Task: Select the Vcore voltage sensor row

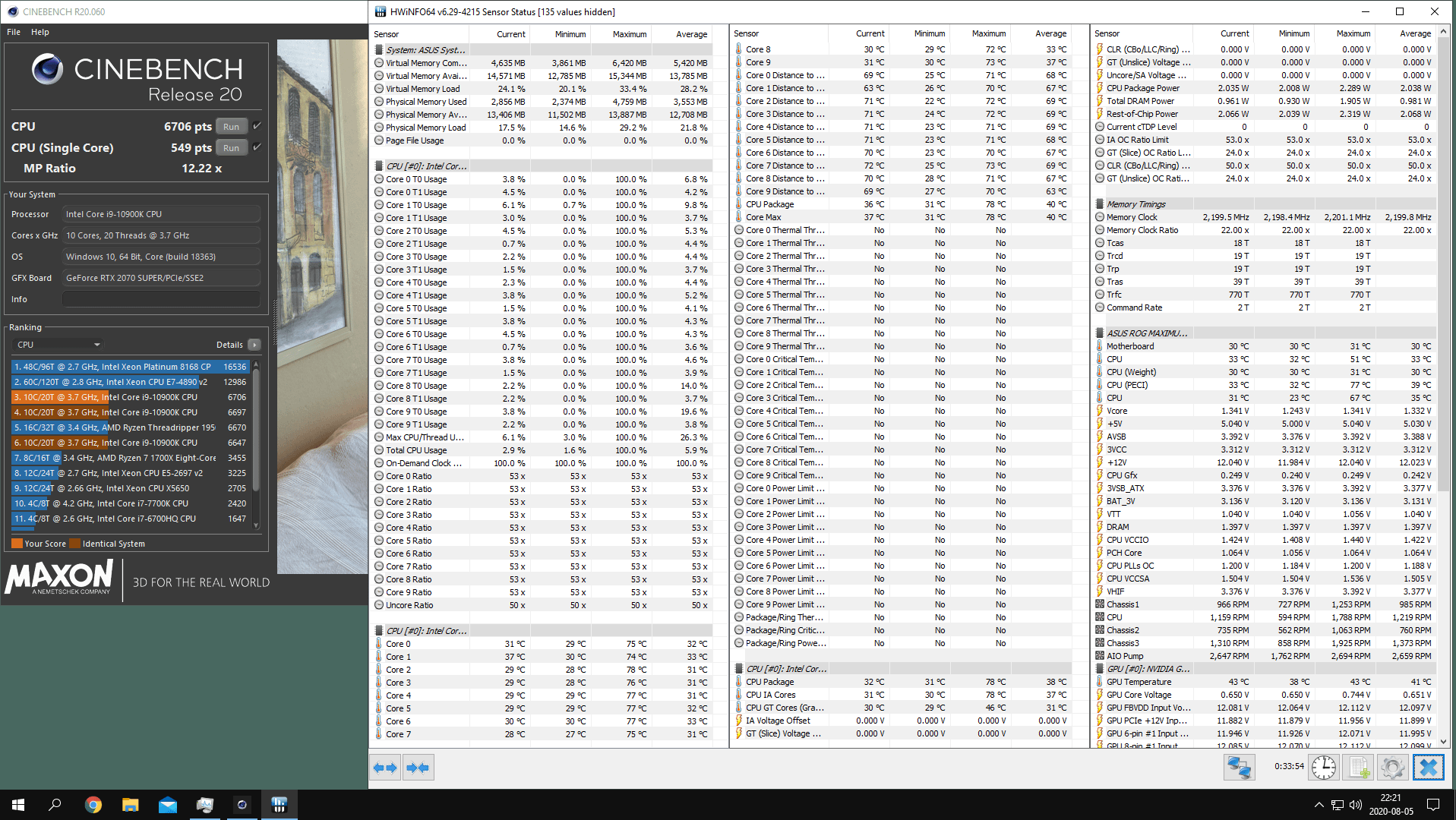Action: tap(1265, 411)
